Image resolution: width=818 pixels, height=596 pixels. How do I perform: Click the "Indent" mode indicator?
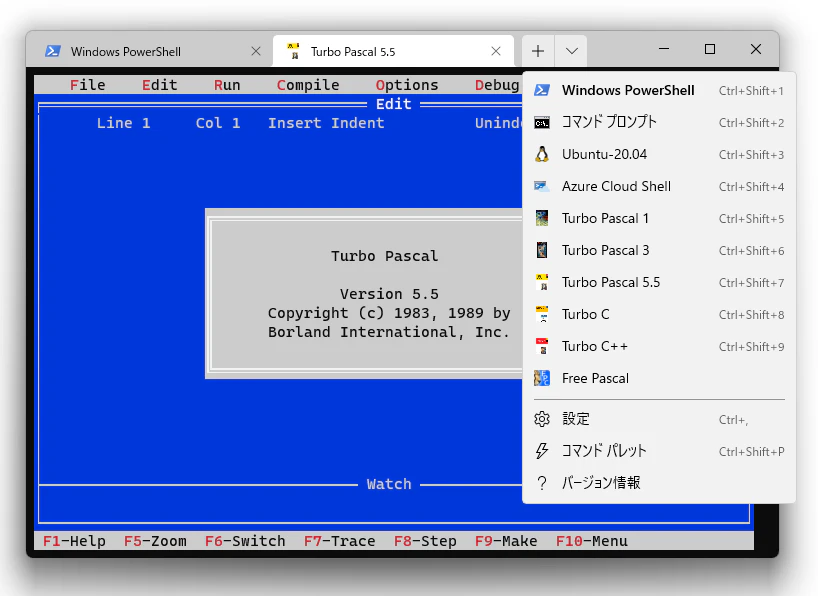(358, 123)
